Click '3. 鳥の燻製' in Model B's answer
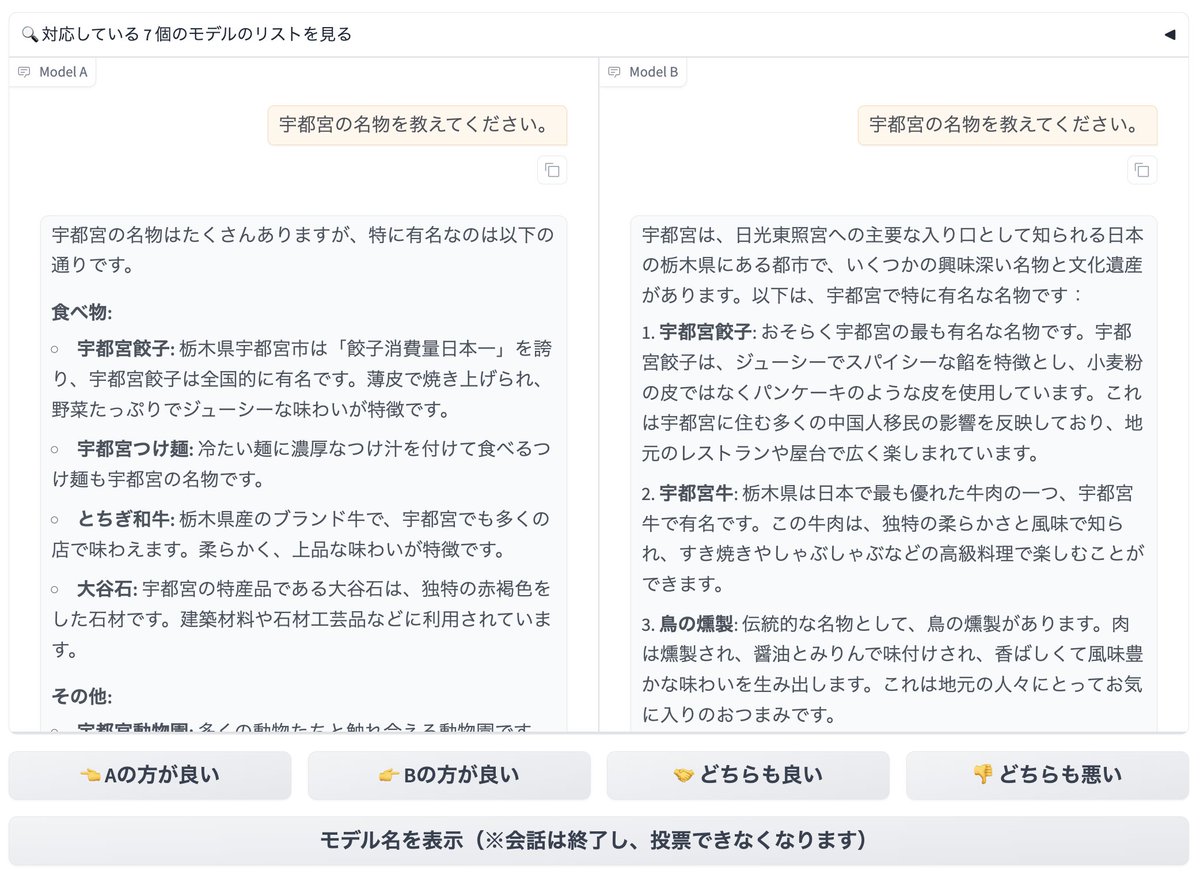This screenshot has height=878, width=1200. pyautogui.click(x=688, y=624)
